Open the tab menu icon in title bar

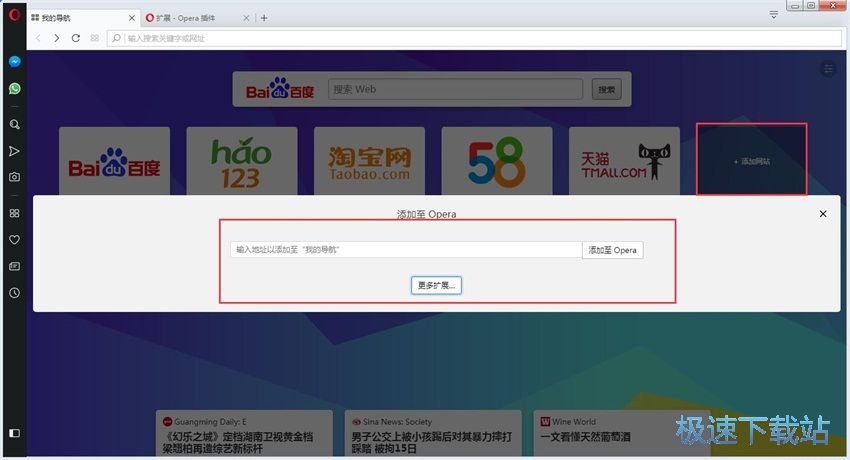pos(774,15)
